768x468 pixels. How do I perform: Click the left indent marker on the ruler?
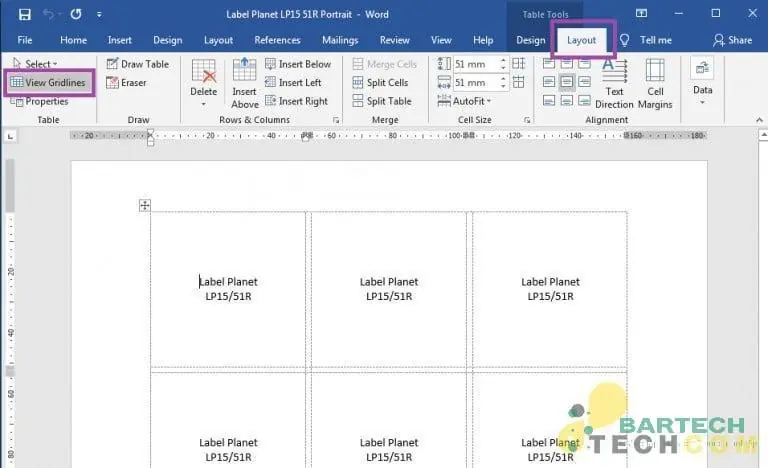click(x=150, y=142)
